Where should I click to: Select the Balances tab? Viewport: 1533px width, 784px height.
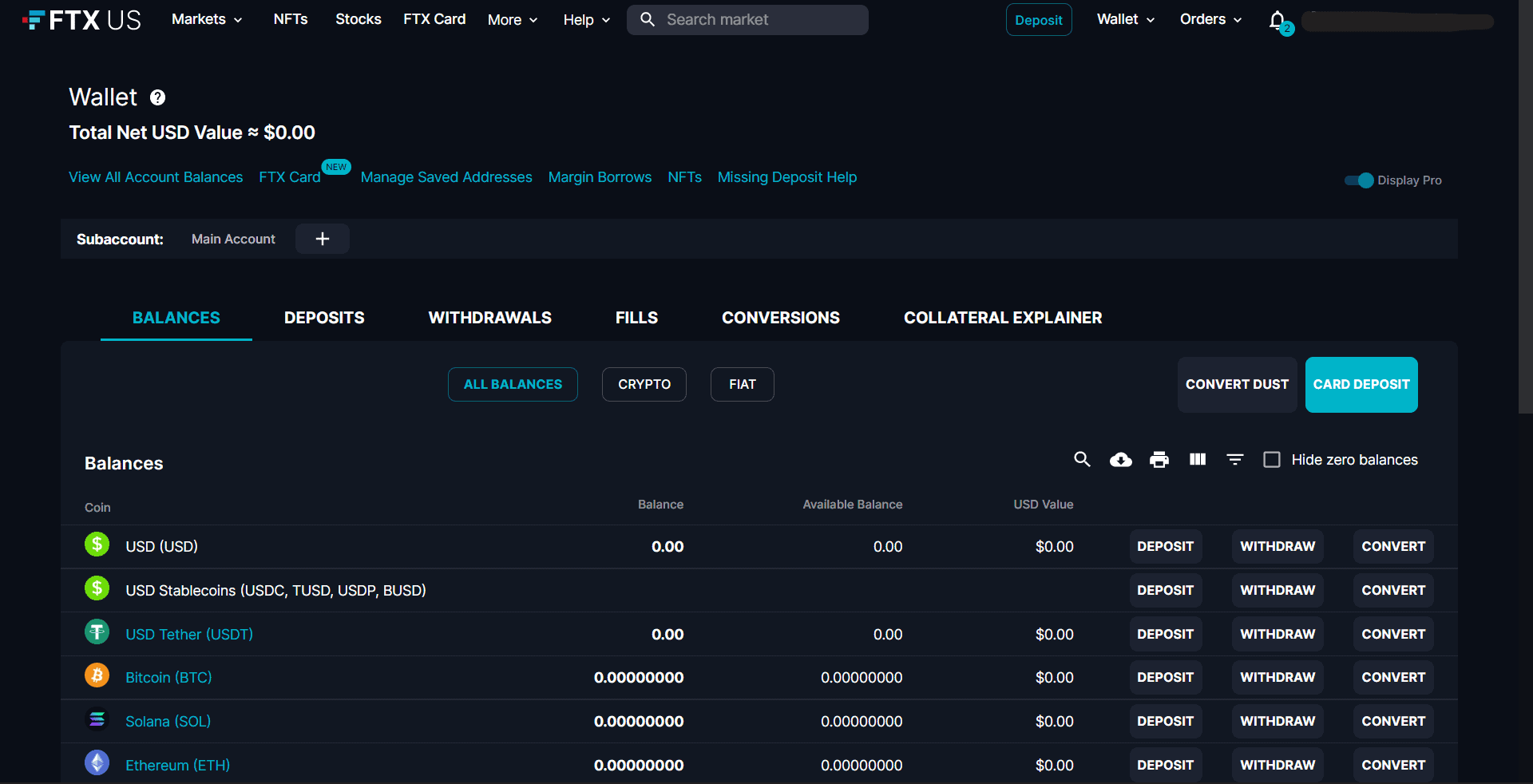(176, 318)
